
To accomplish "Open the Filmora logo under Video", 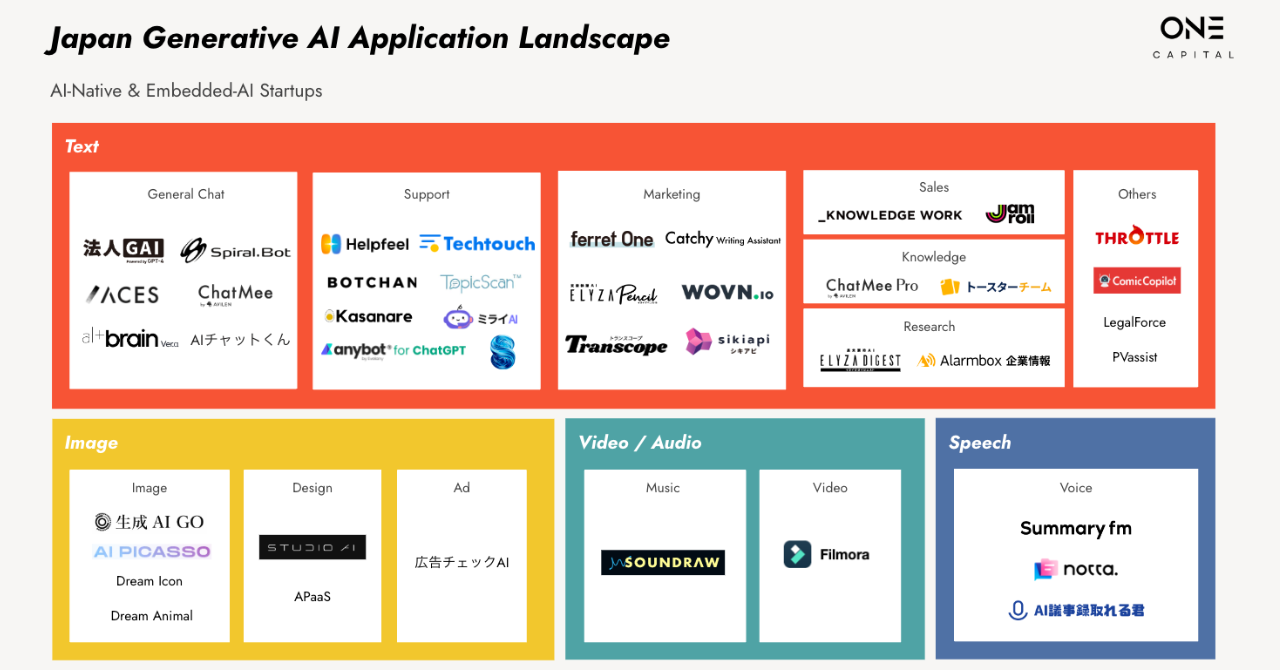I will (x=829, y=553).
